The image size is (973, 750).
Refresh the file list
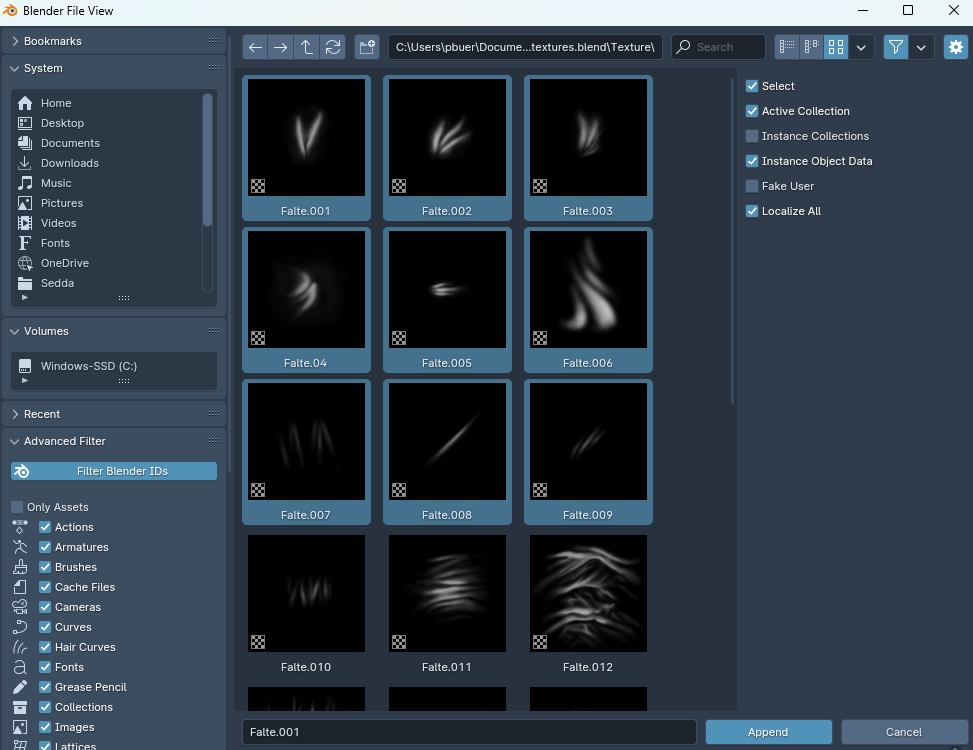(x=333, y=47)
